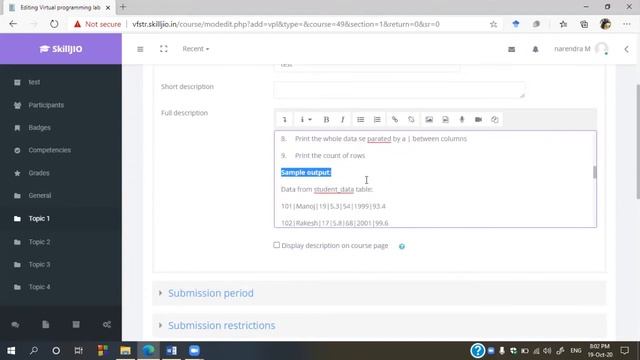Open the Recent dropdown menu
The width and height of the screenshot is (640, 360).
pyautogui.click(x=196, y=49)
